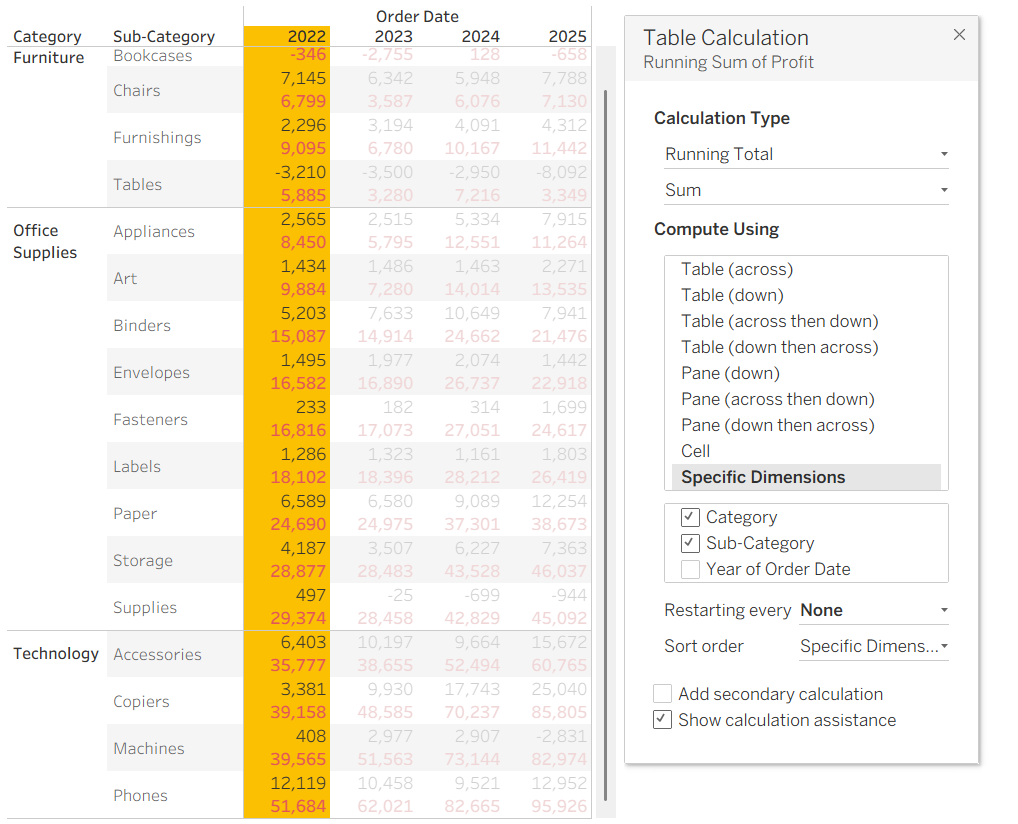This screenshot has width=1018, height=824.
Task: Choose Cell compute option
Action: point(695,451)
